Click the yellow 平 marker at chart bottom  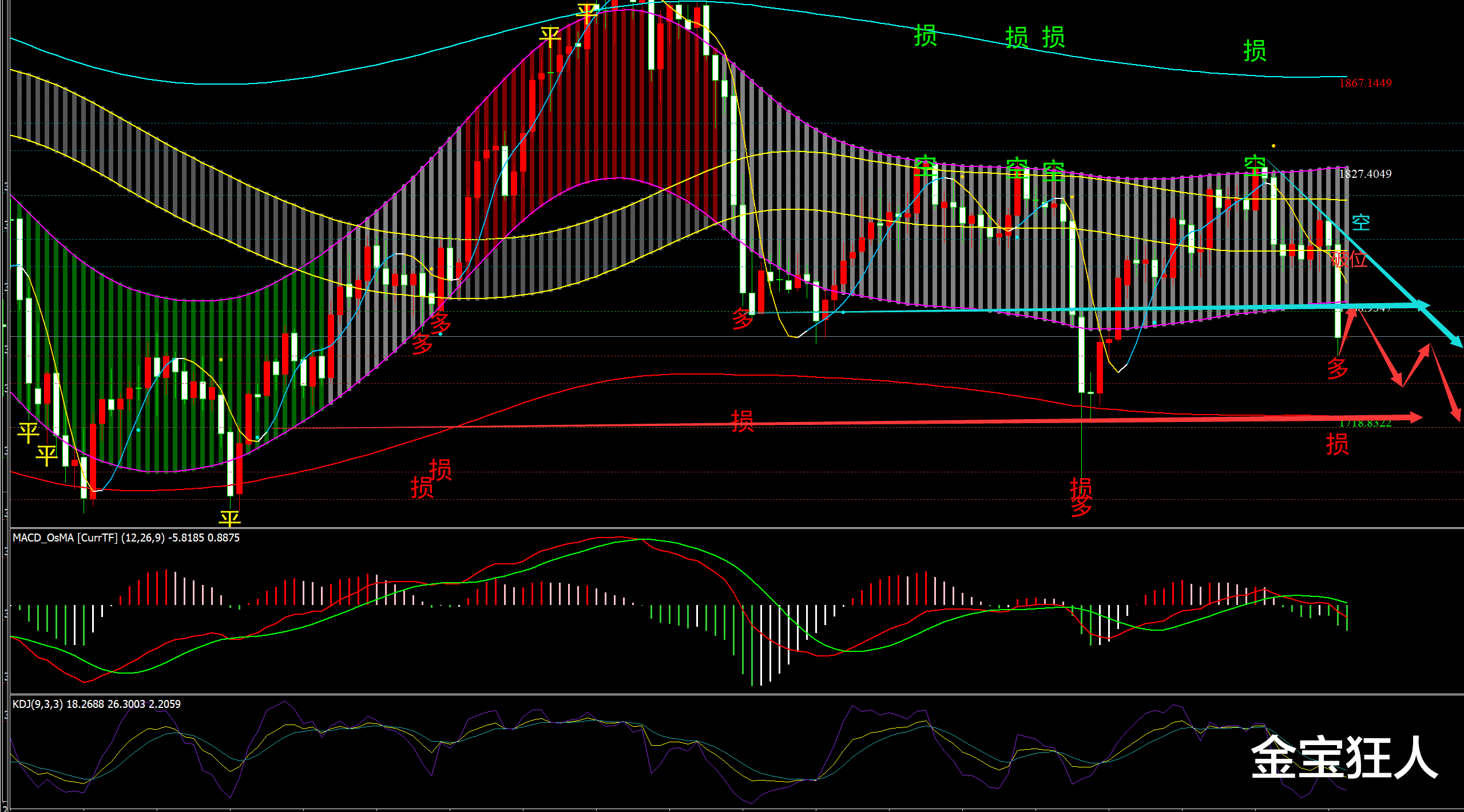click(230, 518)
